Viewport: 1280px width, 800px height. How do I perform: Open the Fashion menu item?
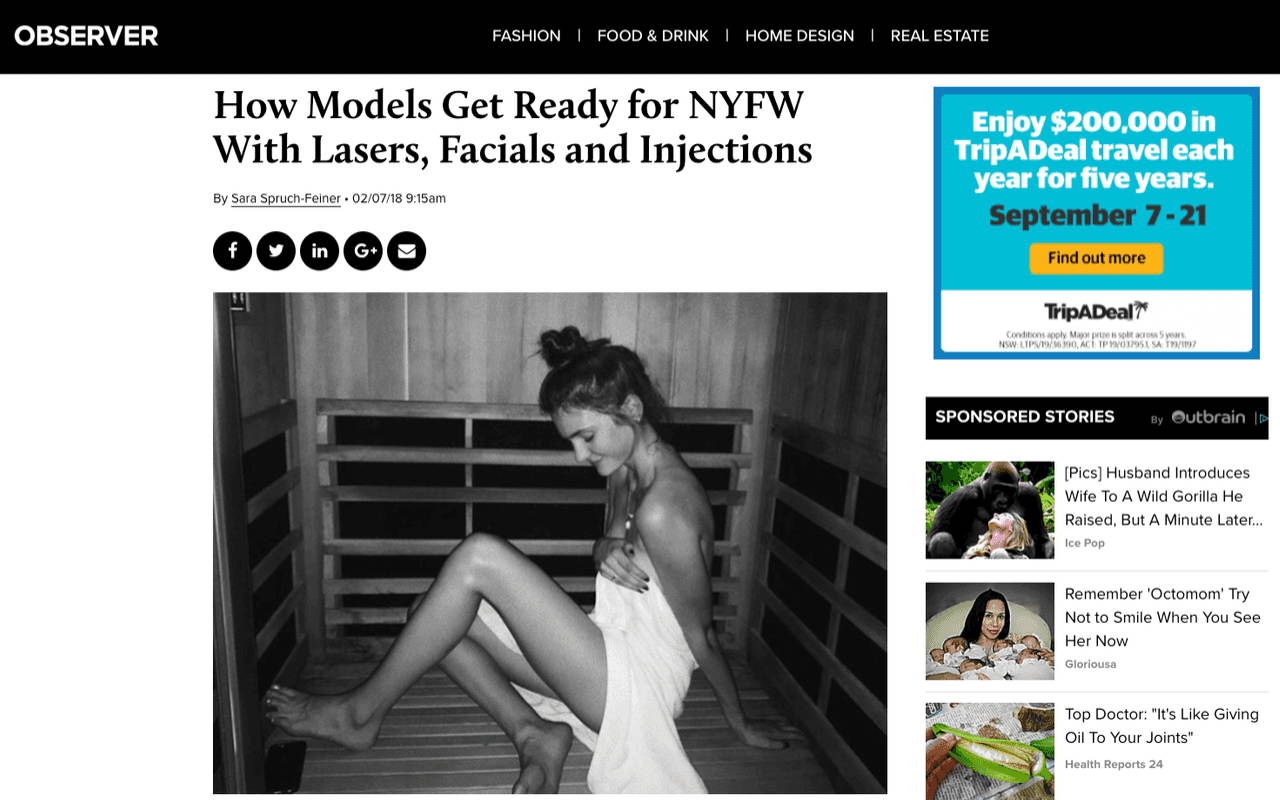point(526,36)
